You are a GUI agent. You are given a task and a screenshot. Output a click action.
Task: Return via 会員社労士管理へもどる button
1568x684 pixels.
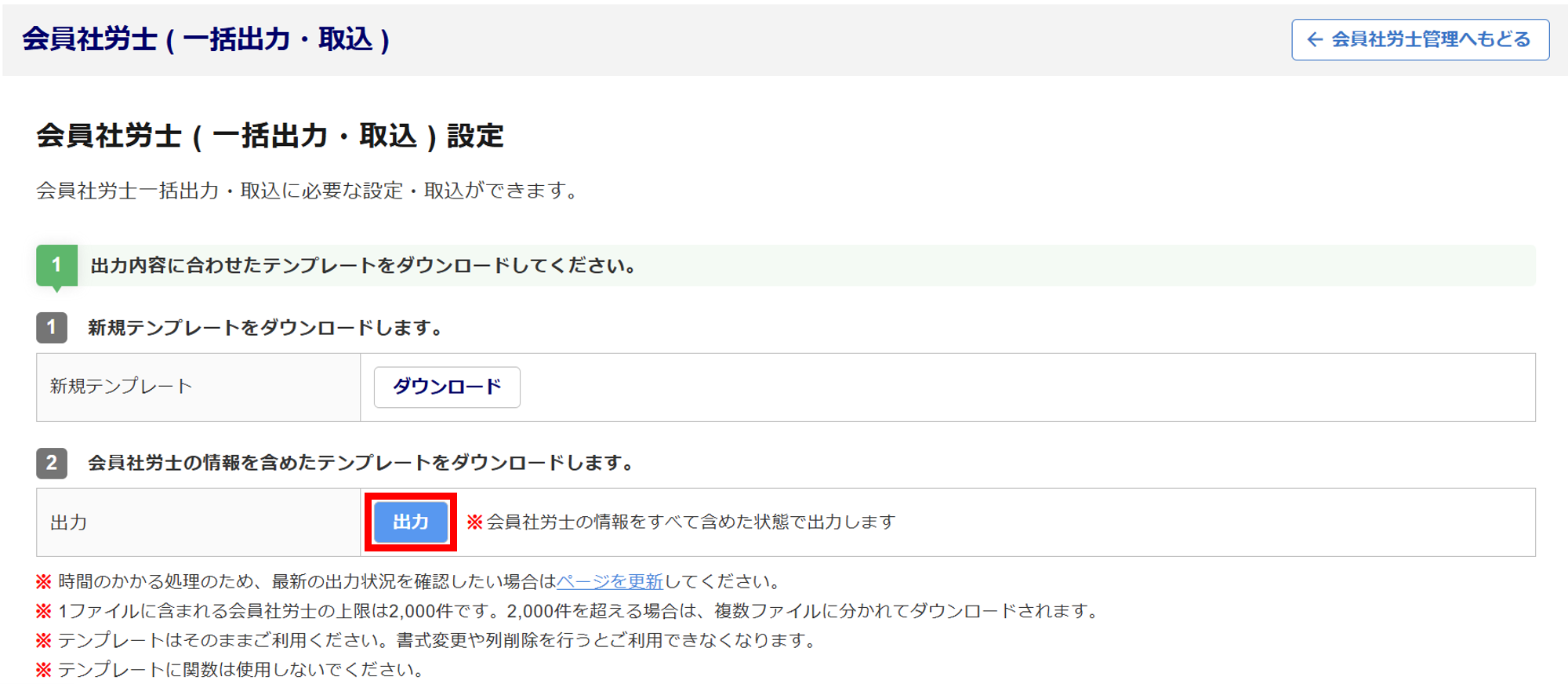coord(1420,39)
